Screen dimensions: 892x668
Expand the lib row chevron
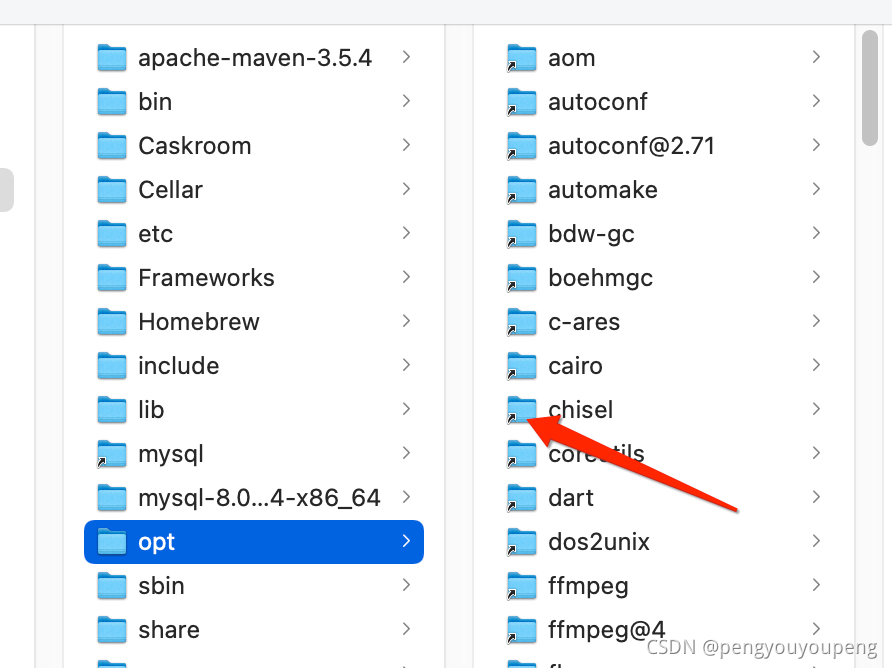pyautogui.click(x=406, y=409)
